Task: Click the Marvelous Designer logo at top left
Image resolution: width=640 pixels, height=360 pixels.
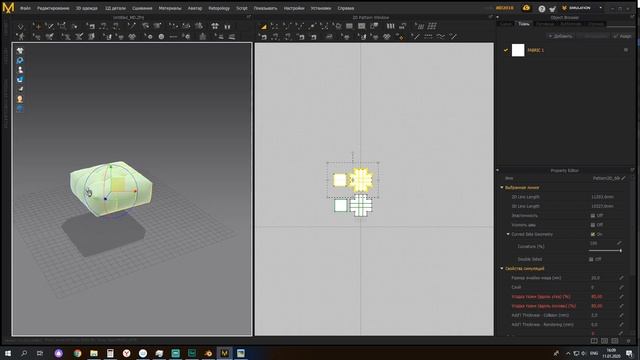Action: click(8, 8)
